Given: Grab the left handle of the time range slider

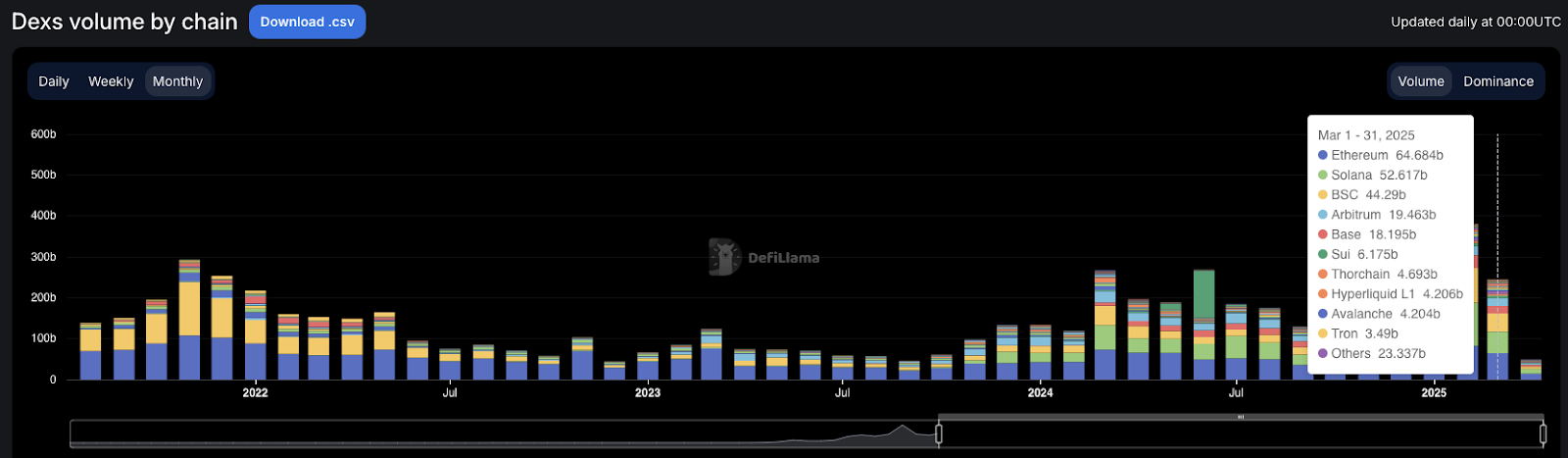Looking at the screenshot, I should (x=939, y=433).
